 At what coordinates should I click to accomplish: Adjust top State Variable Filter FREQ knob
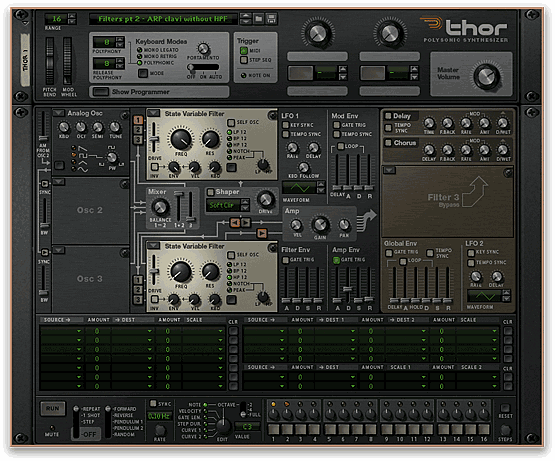[181, 139]
